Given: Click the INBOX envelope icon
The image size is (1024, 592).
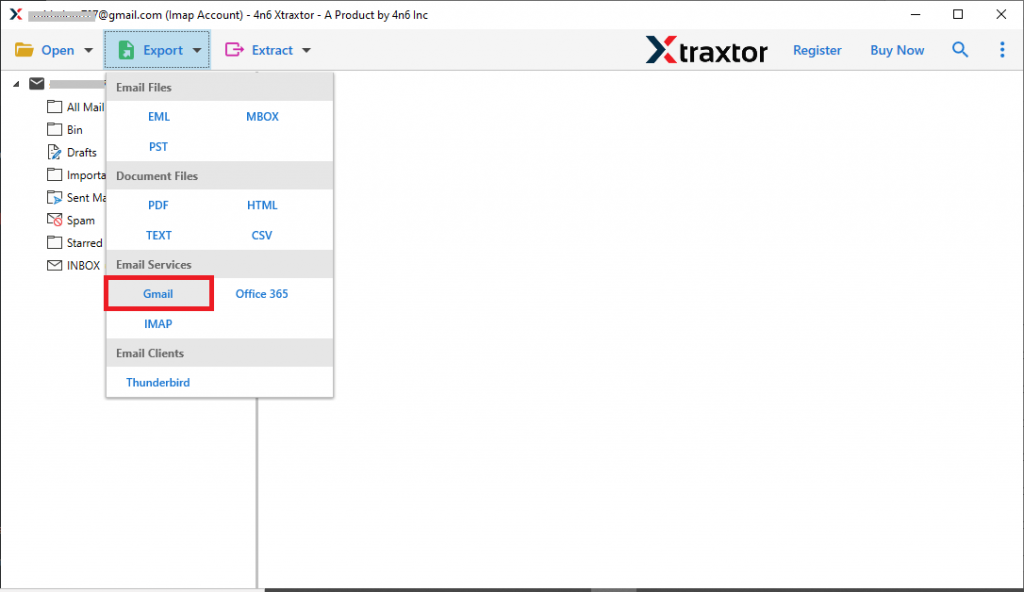Looking at the screenshot, I should [54, 265].
